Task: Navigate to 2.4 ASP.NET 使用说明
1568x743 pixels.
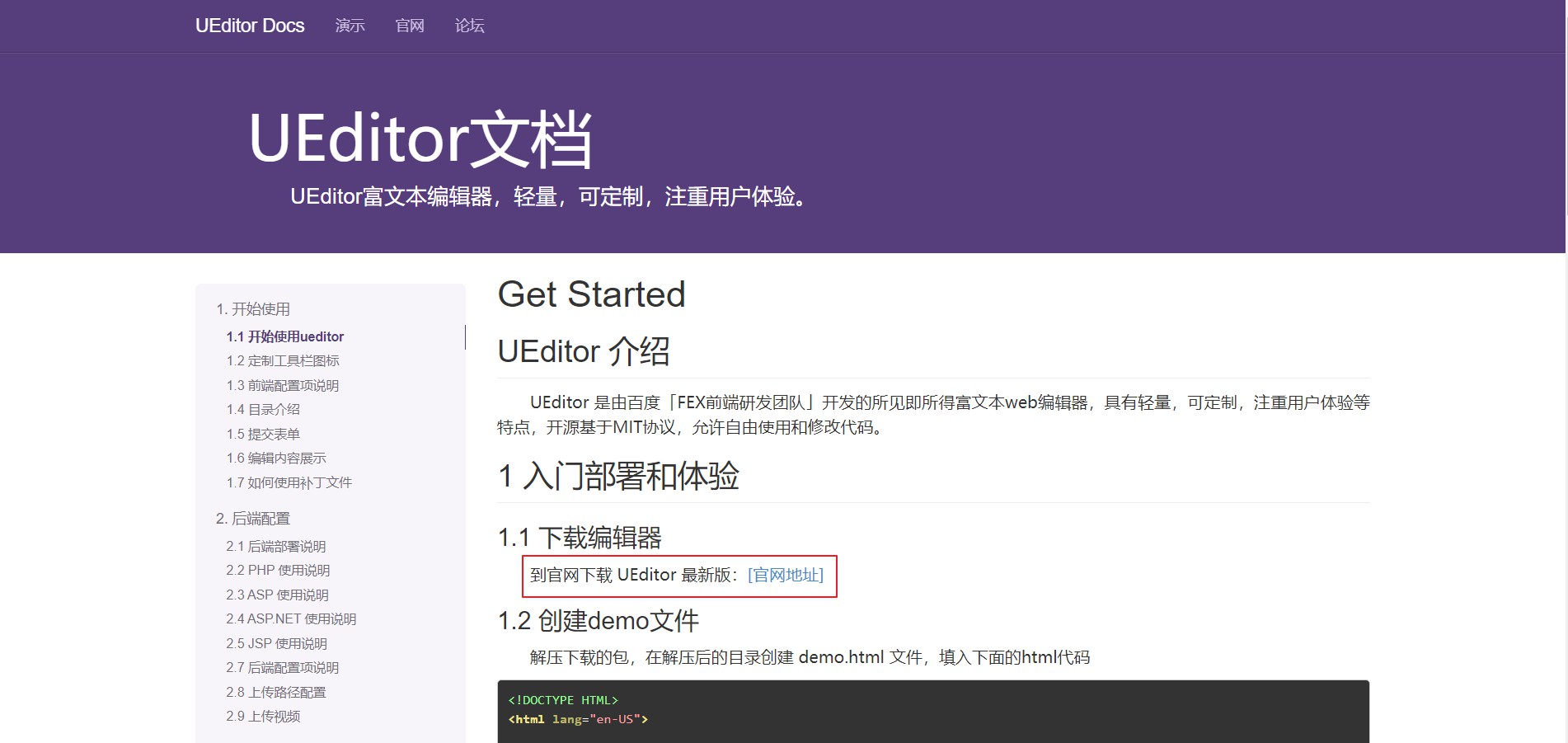Action: point(291,618)
